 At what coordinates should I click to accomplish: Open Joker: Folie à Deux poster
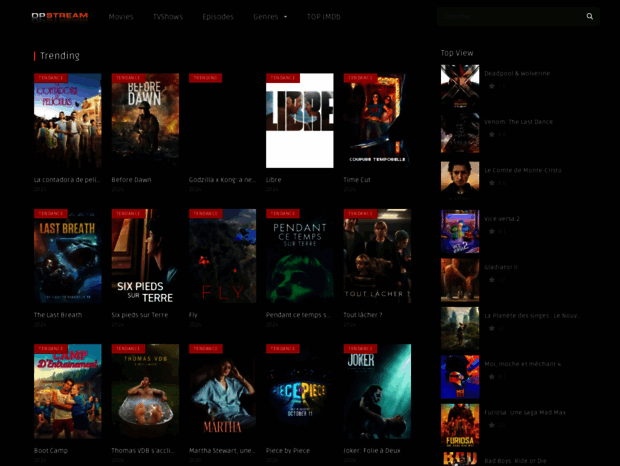377,391
